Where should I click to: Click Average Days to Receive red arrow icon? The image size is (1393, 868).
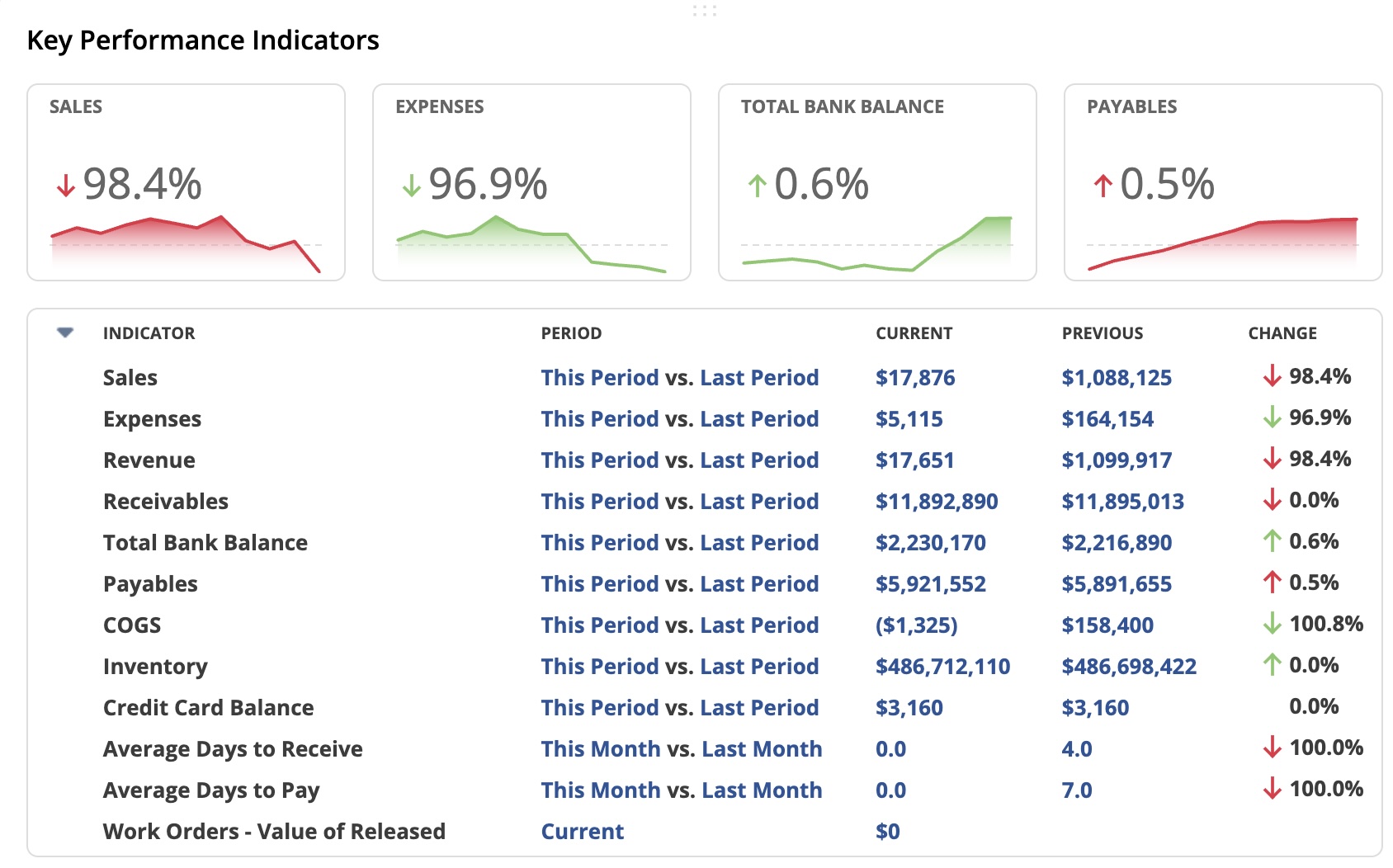pos(1272,748)
